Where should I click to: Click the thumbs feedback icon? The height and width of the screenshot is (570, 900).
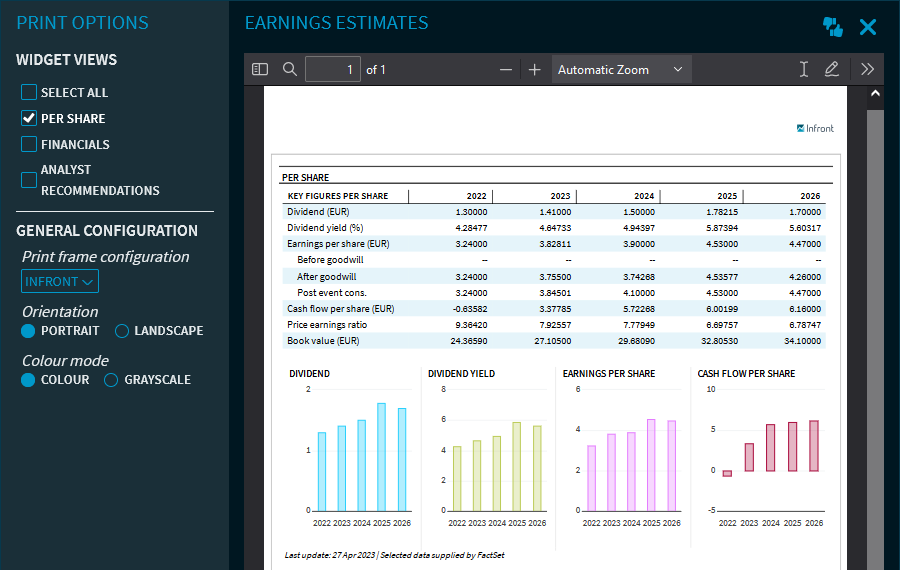click(833, 27)
